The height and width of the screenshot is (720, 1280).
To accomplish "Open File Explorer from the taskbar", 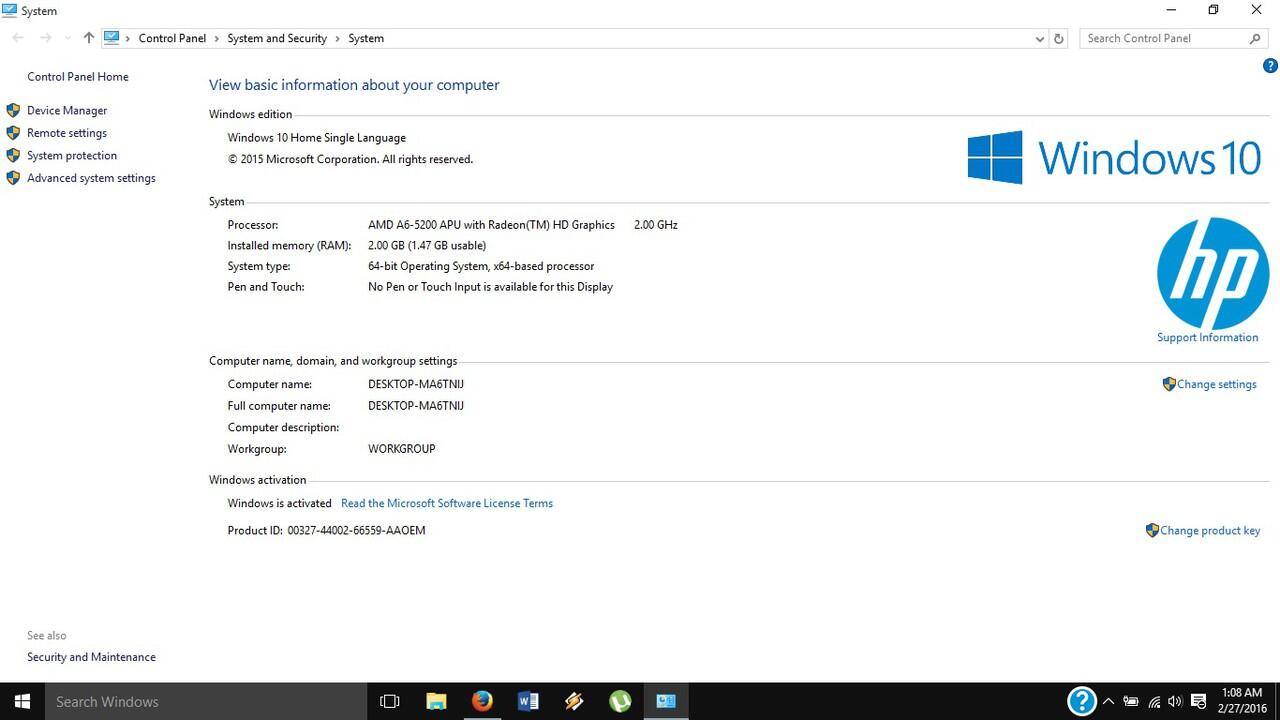I will point(436,701).
